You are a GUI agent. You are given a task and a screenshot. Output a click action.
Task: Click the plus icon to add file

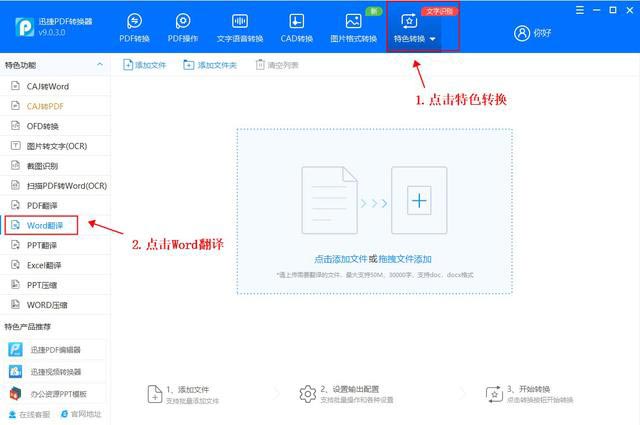tap(419, 200)
